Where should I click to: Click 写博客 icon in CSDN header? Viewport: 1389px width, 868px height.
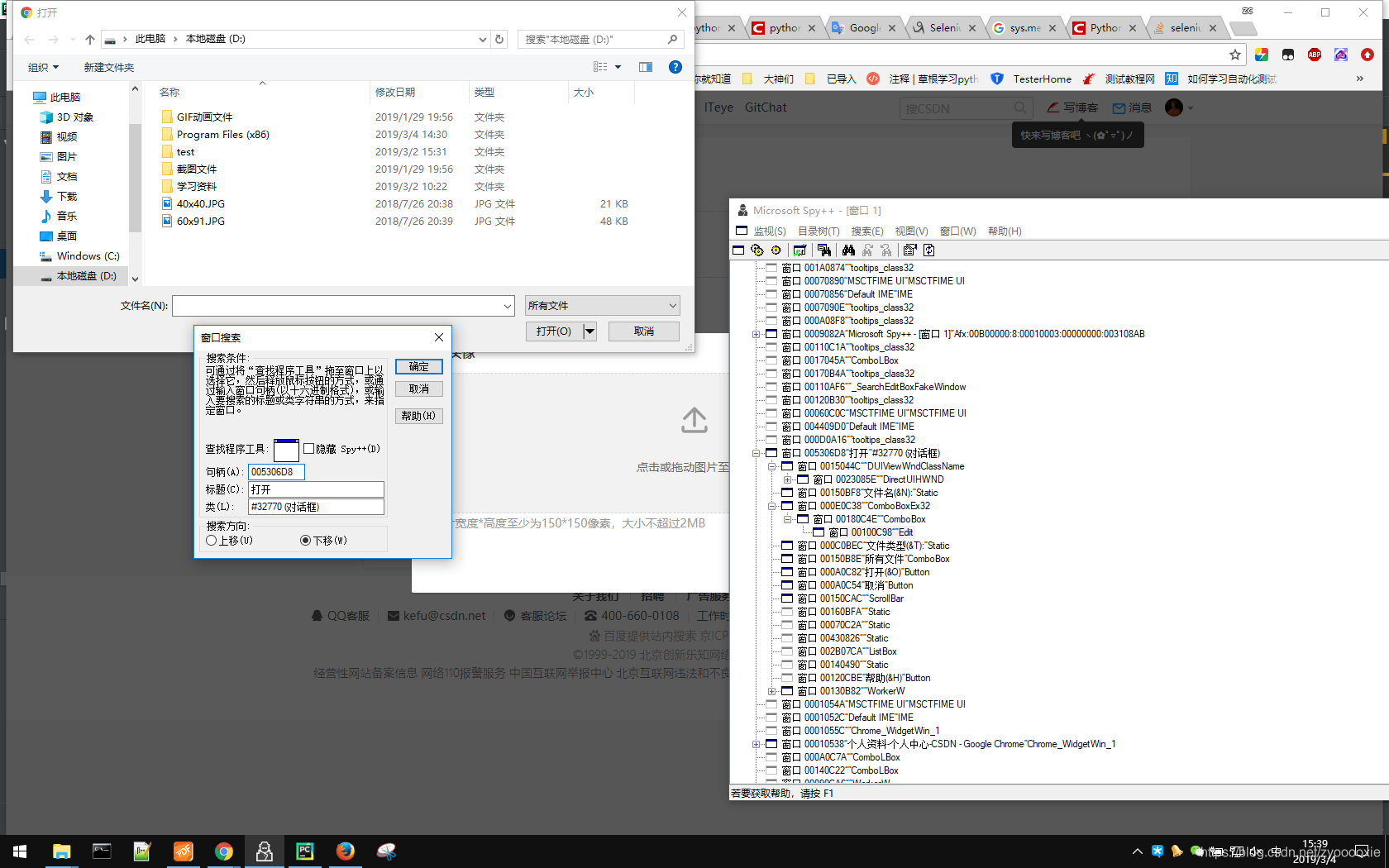(x=1053, y=107)
